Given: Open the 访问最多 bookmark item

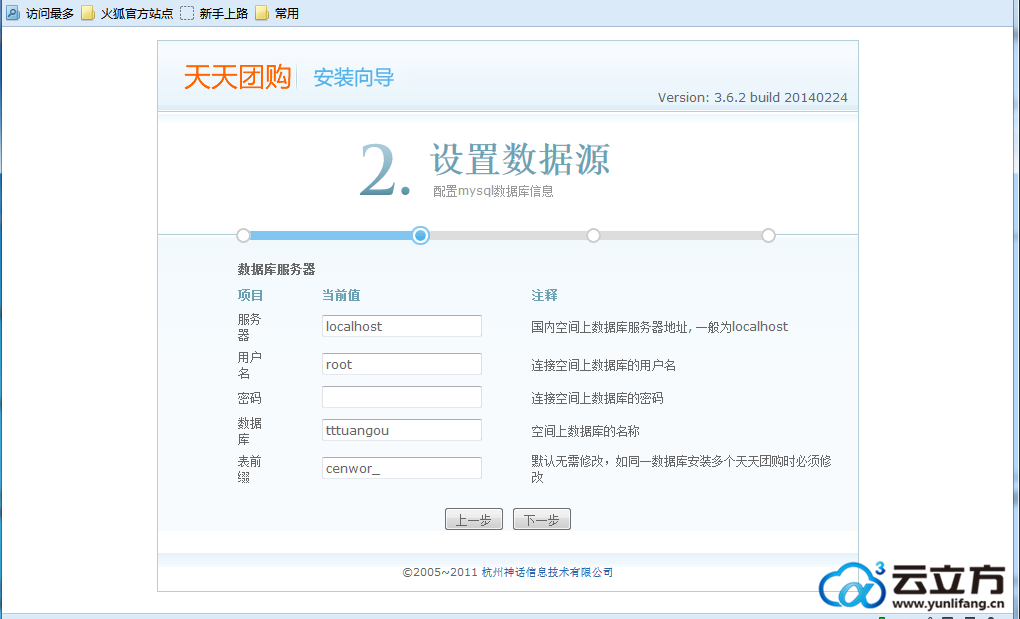Looking at the screenshot, I should click(x=40, y=13).
